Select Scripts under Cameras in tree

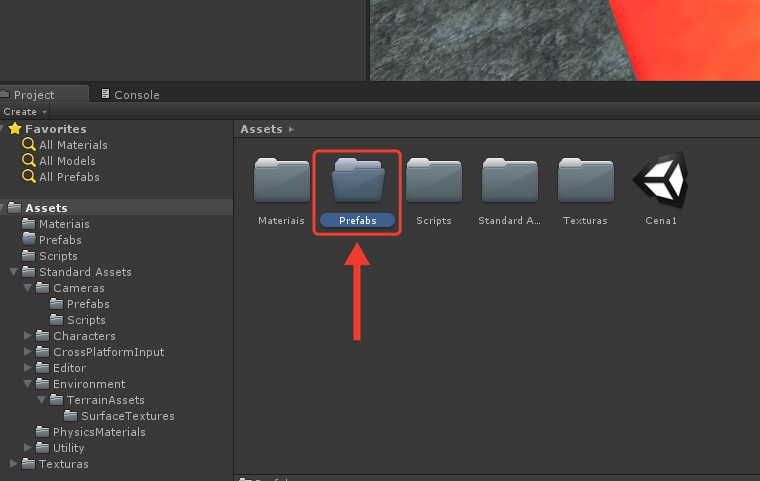point(86,320)
